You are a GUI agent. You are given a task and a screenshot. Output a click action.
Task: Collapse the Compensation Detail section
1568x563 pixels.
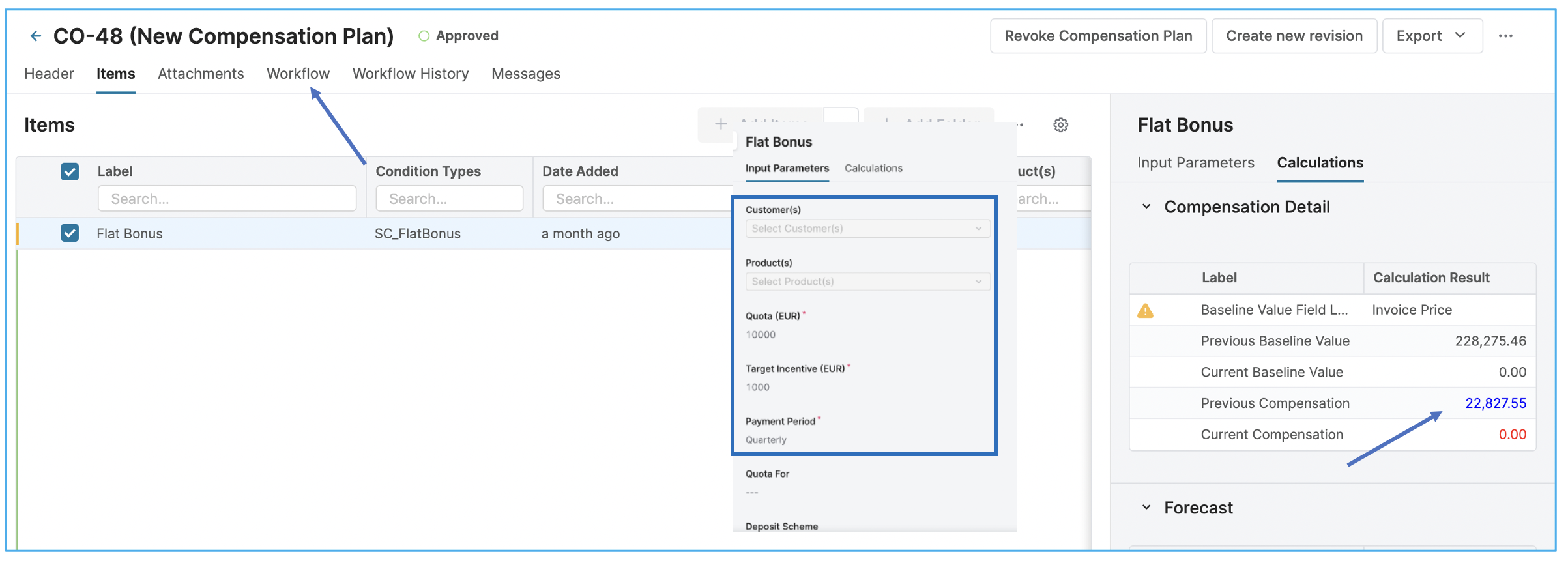(x=1146, y=207)
